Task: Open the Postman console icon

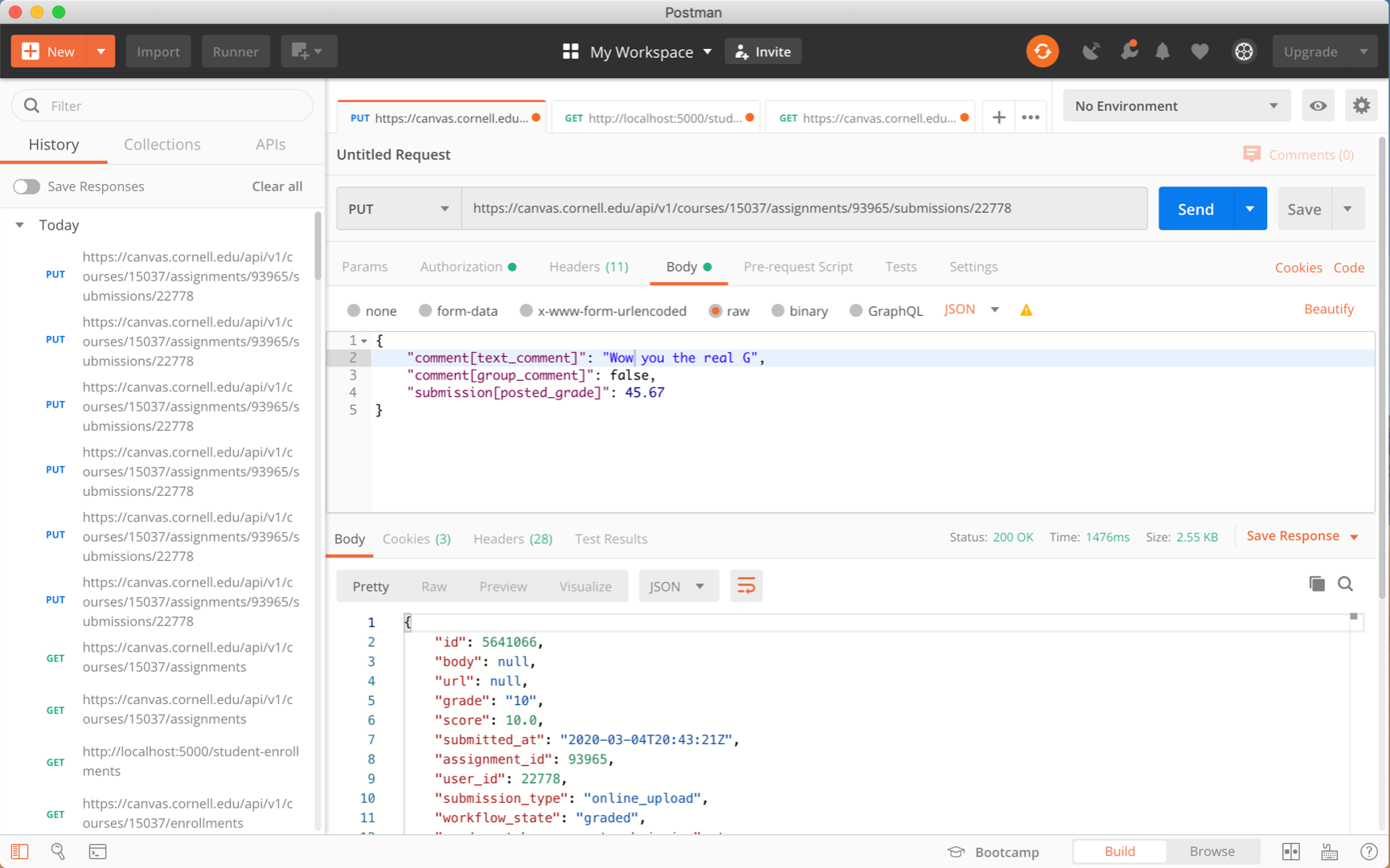Action: 97,851
